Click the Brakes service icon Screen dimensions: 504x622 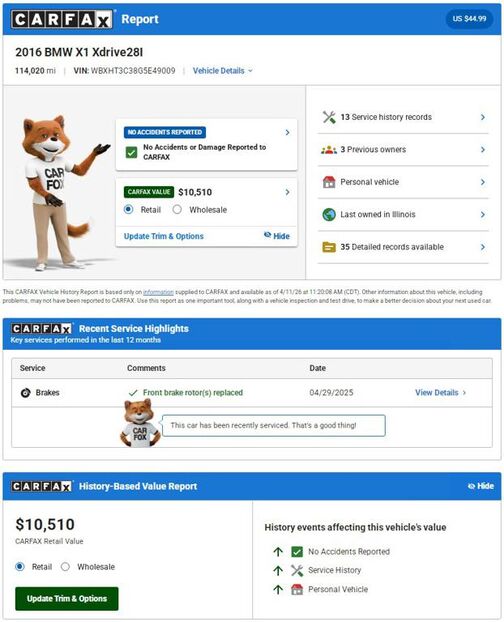(25, 393)
